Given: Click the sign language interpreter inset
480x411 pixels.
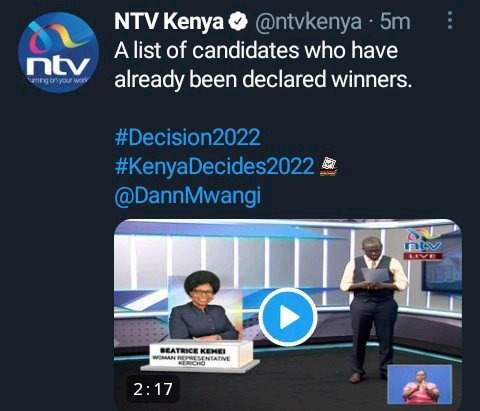Looking at the screenshot, I should [x=420, y=384].
